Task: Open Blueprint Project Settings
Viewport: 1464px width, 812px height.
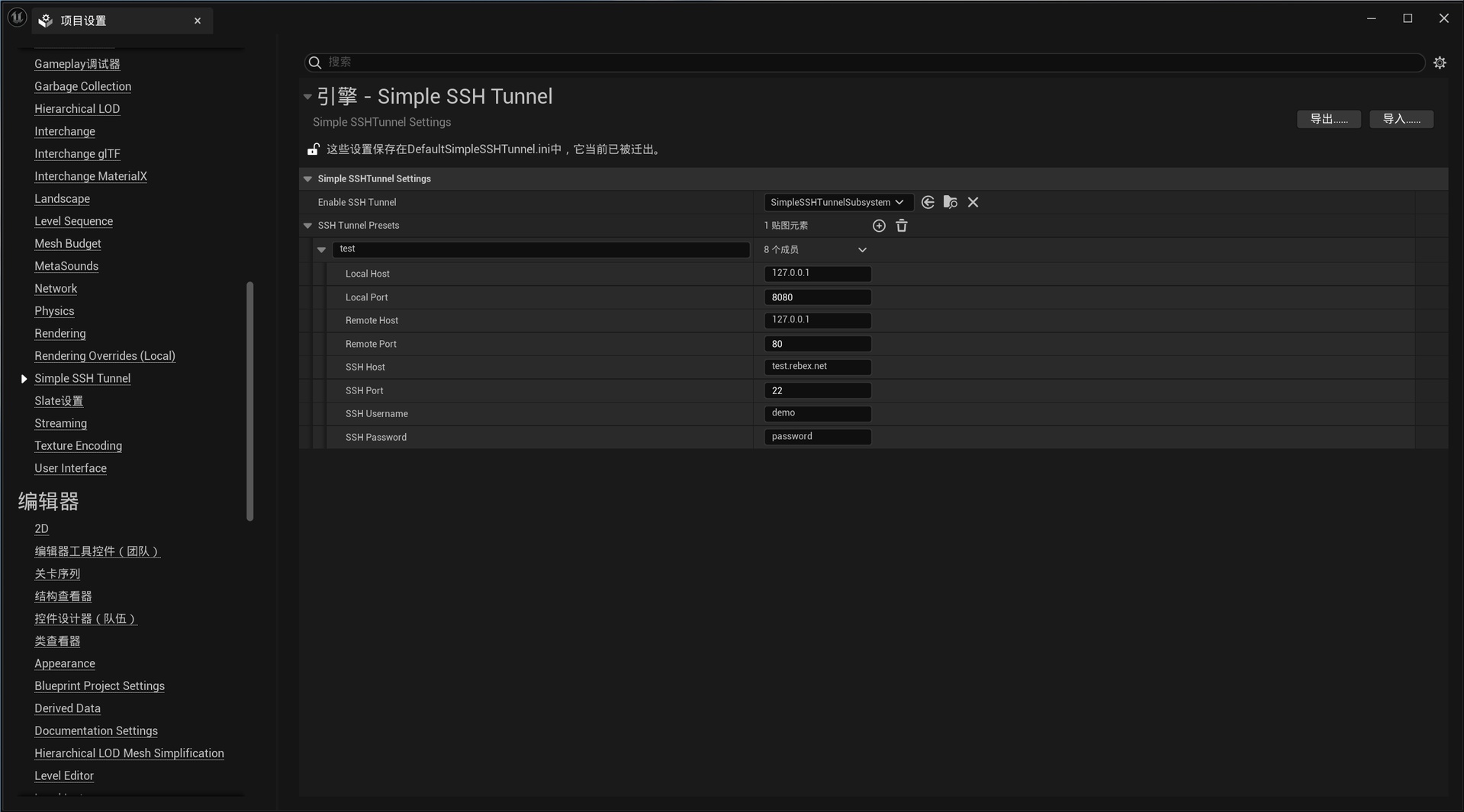Action: pyautogui.click(x=99, y=686)
